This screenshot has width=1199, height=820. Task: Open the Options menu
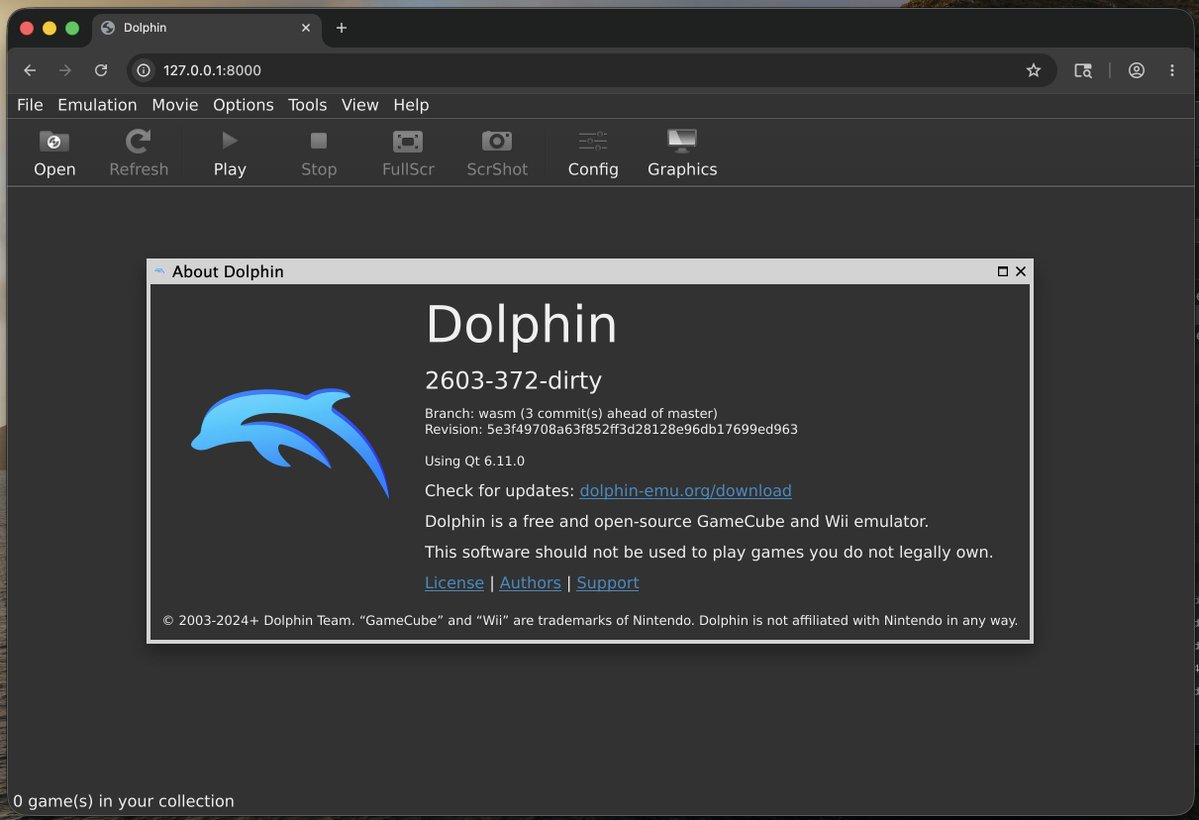[x=243, y=105]
